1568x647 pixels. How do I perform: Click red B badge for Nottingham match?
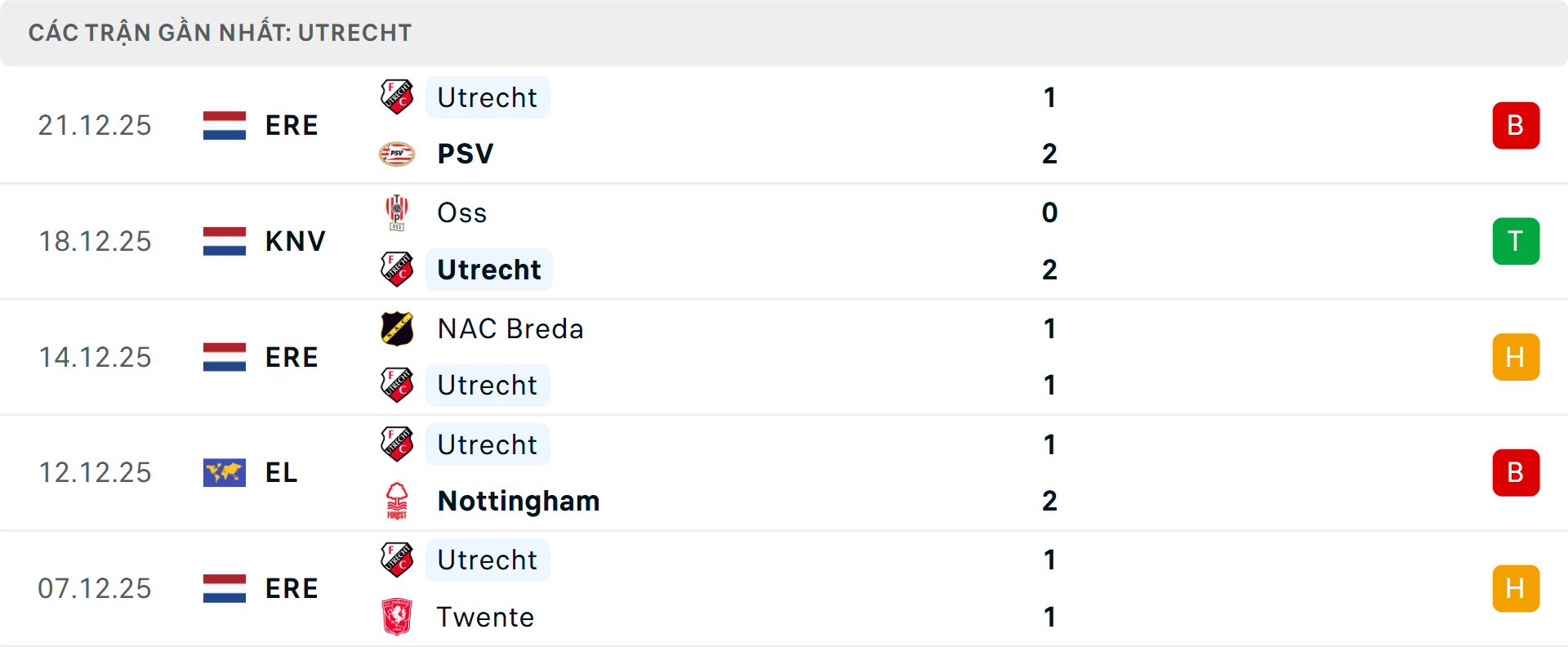pyautogui.click(x=1516, y=472)
